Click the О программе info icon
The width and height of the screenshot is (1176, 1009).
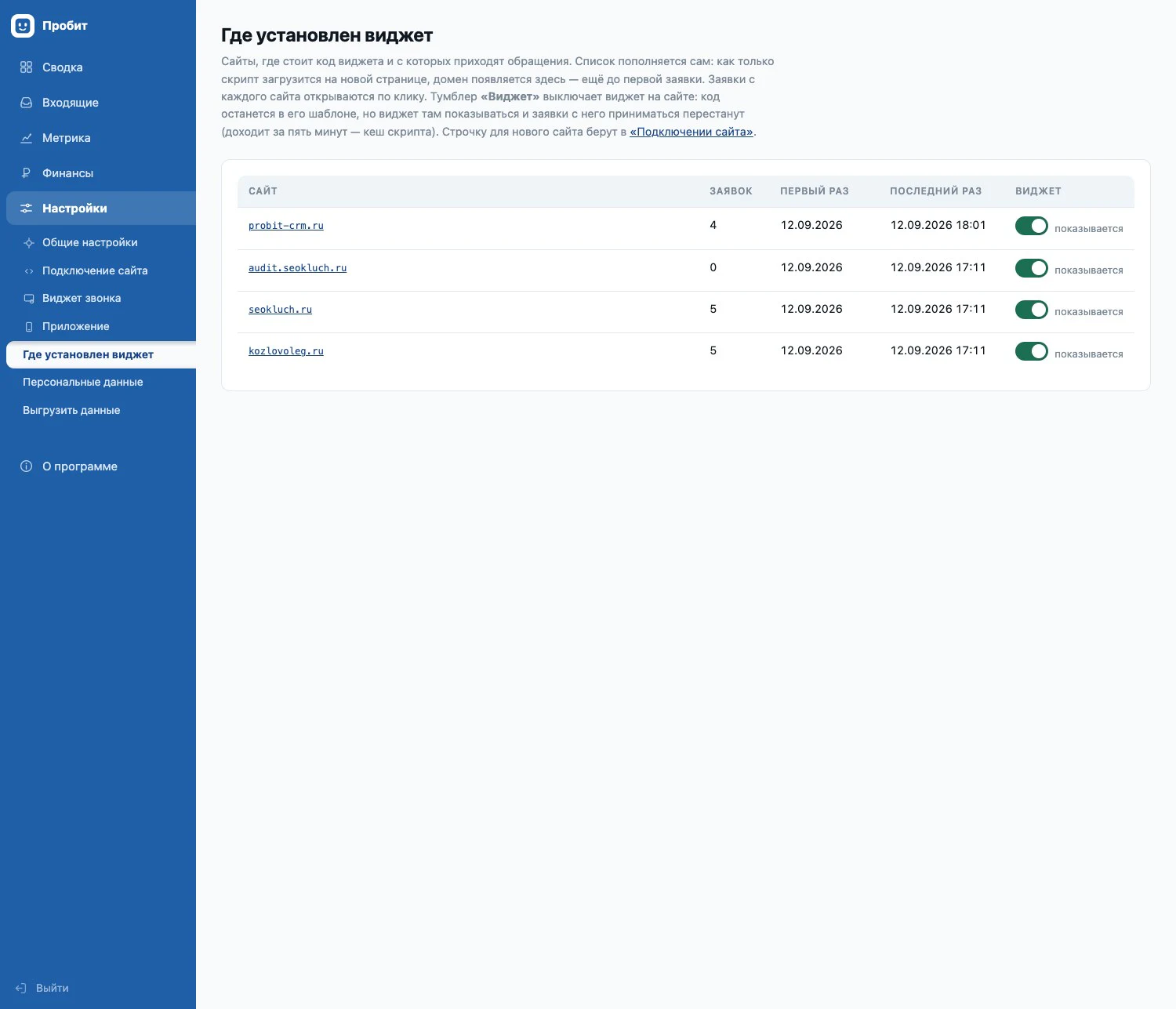click(26, 466)
